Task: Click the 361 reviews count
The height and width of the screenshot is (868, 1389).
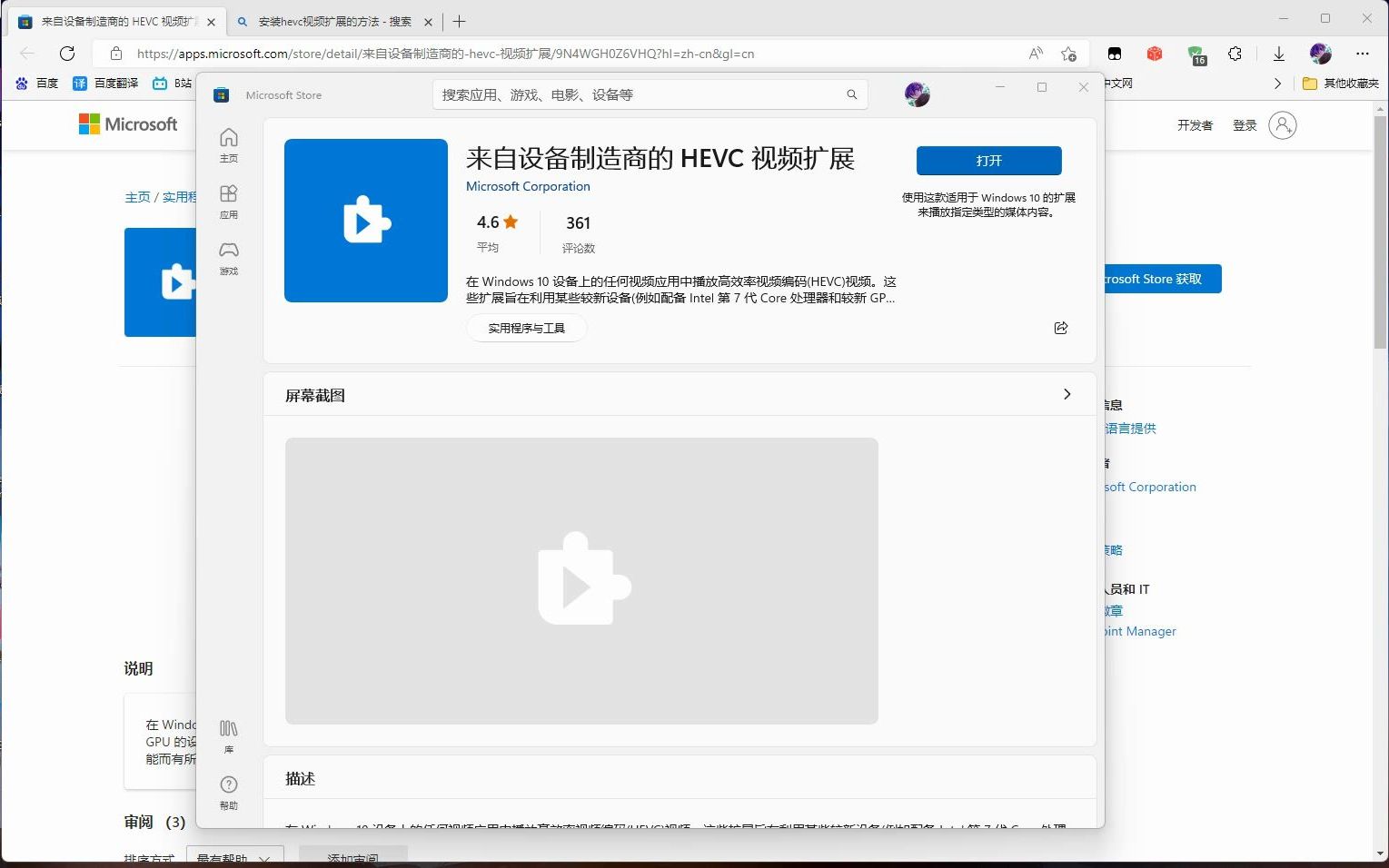Action: tap(579, 223)
